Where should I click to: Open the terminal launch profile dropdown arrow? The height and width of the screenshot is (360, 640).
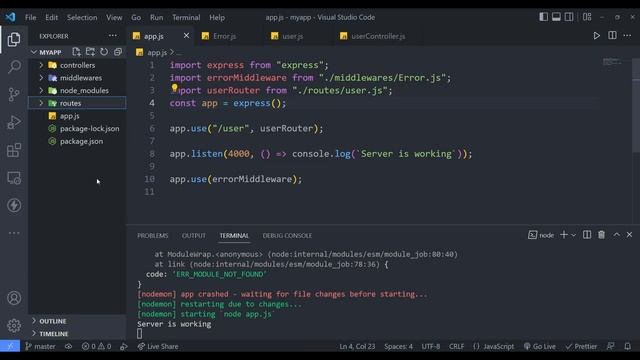pyautogui.click(x=573, y=235)
